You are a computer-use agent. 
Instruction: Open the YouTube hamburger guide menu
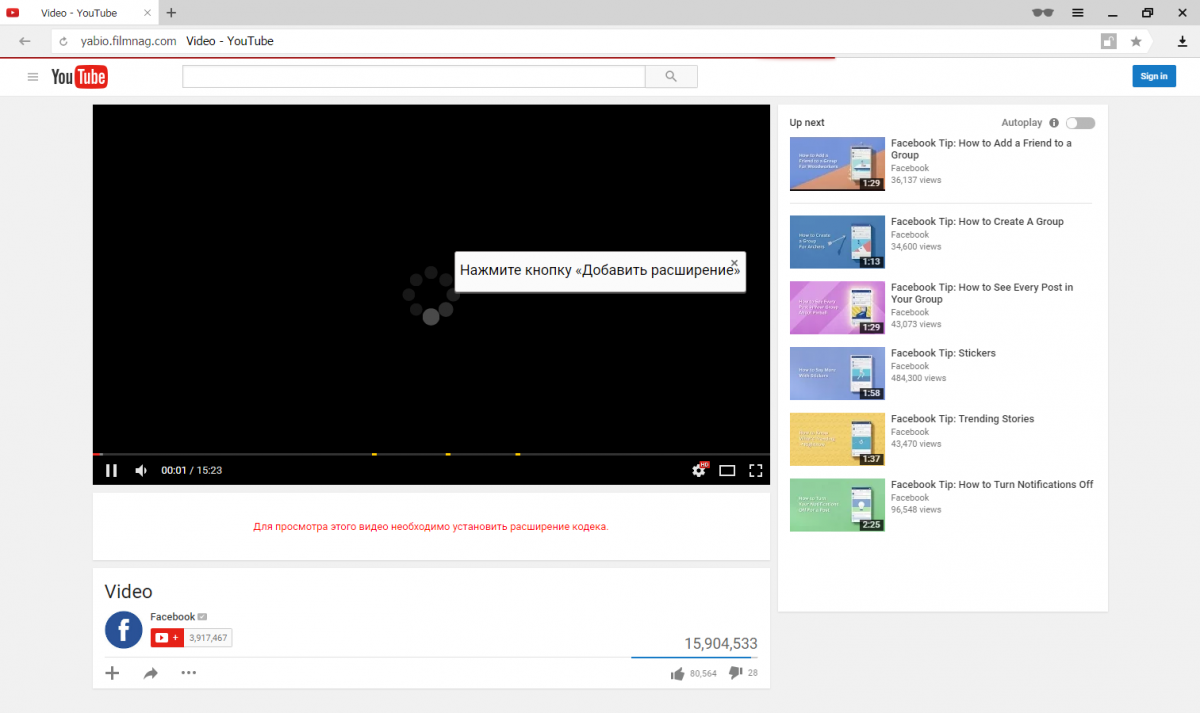pyautogui.click(x=33, y=77)
